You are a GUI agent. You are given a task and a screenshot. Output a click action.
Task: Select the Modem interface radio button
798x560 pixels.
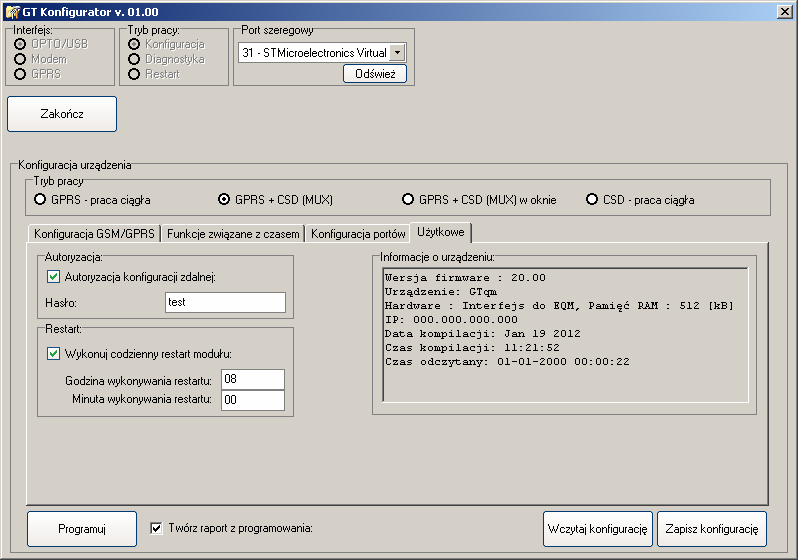20,59
